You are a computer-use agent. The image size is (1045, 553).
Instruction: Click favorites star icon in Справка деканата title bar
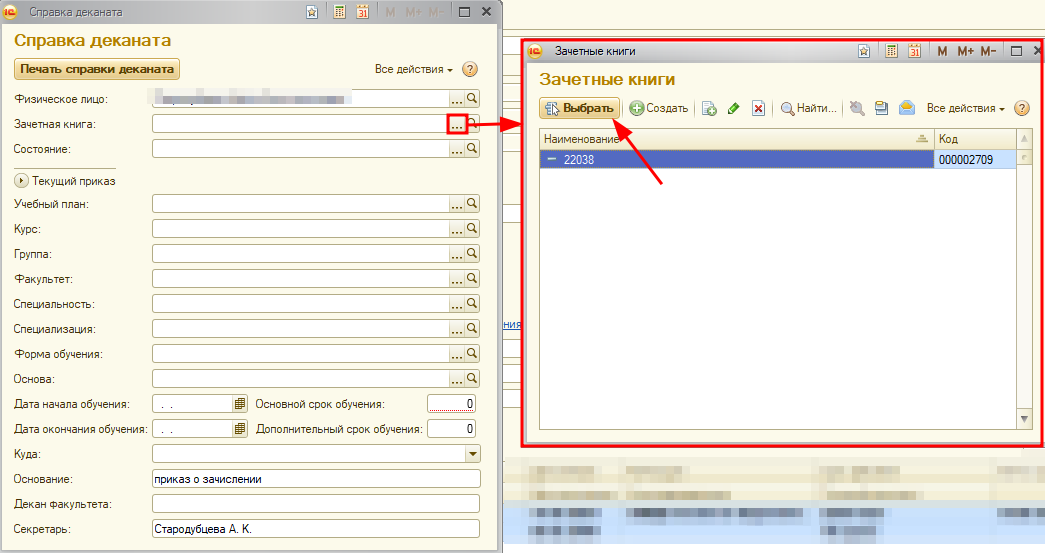(313, 12)
